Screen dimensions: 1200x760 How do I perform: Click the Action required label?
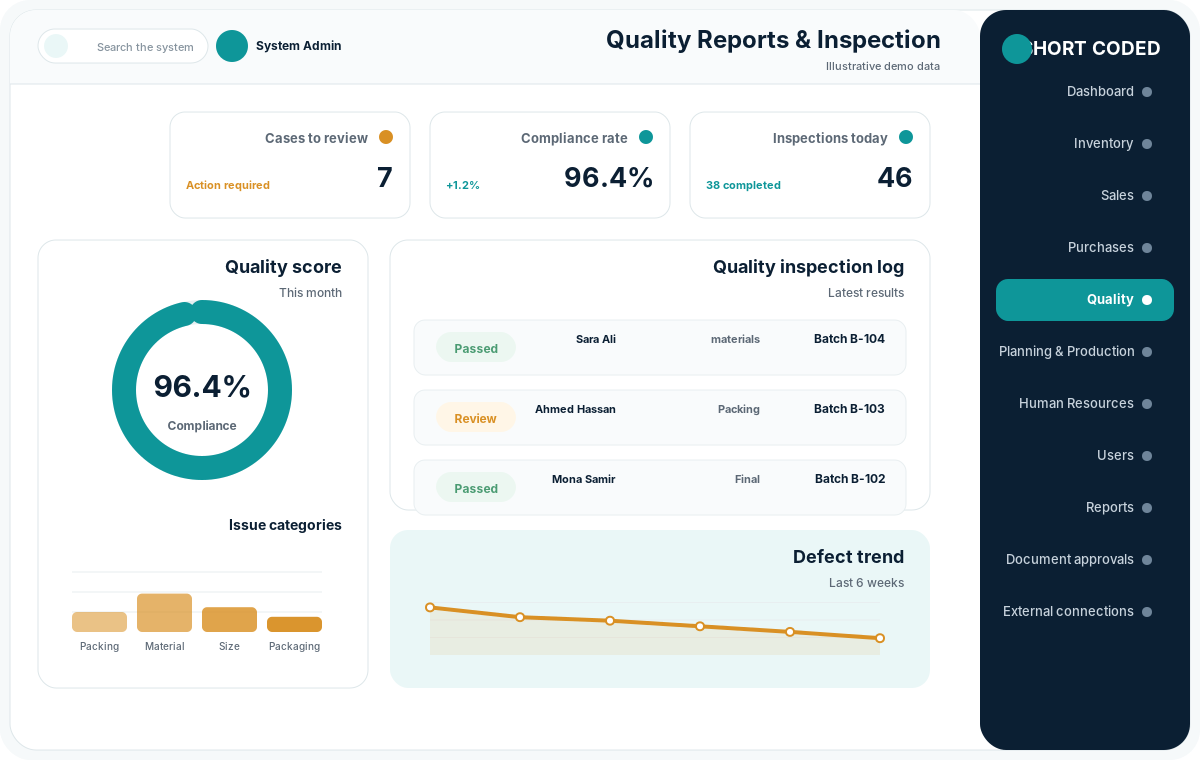point(228,185)
